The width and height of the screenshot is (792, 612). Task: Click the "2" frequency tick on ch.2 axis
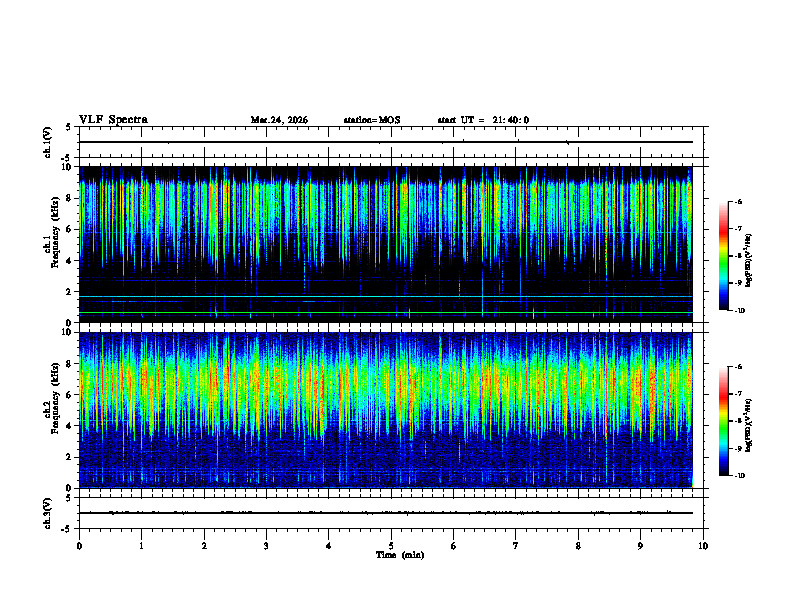coord(70,457)
